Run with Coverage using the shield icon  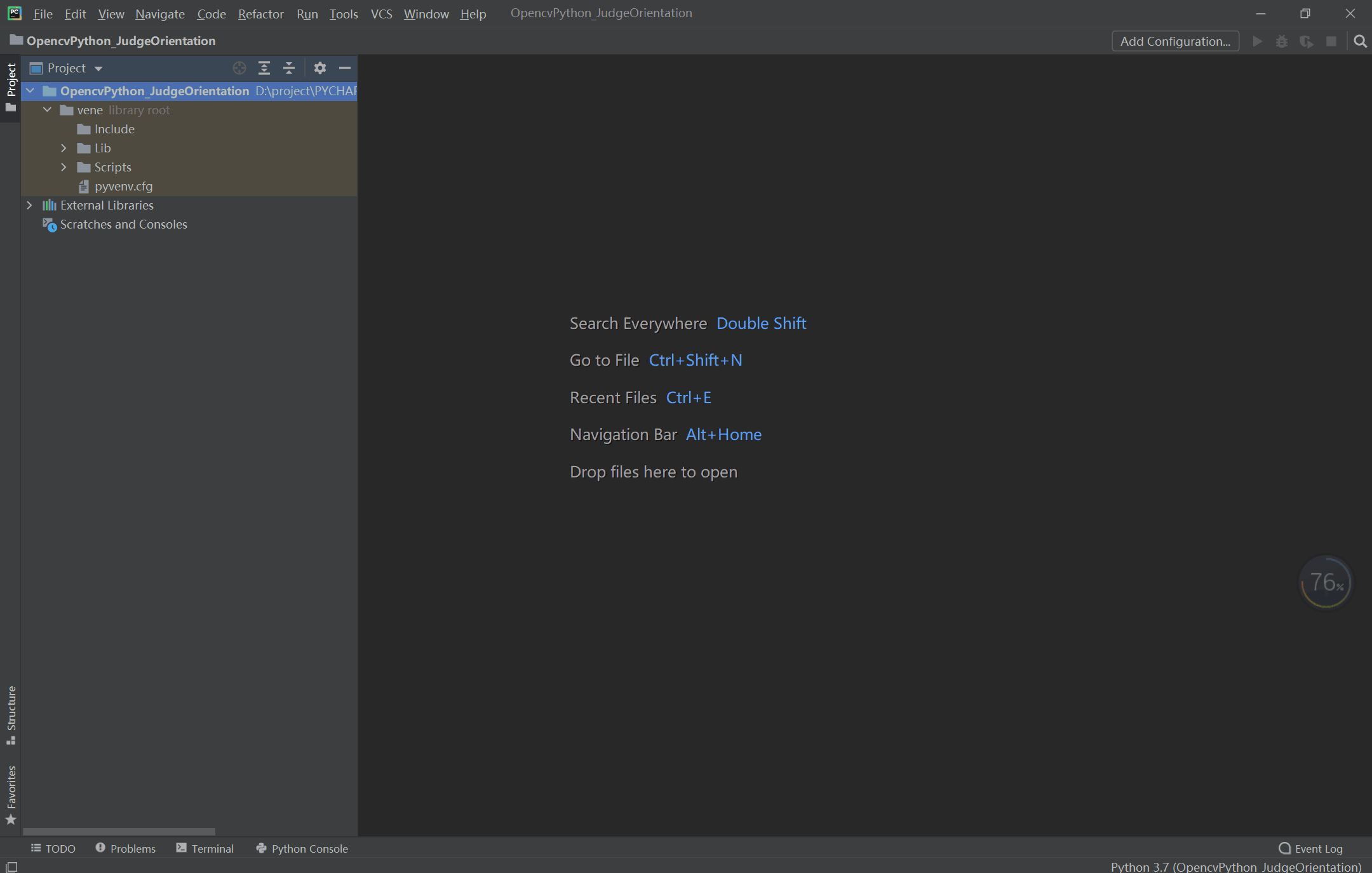coord(1307,41)
